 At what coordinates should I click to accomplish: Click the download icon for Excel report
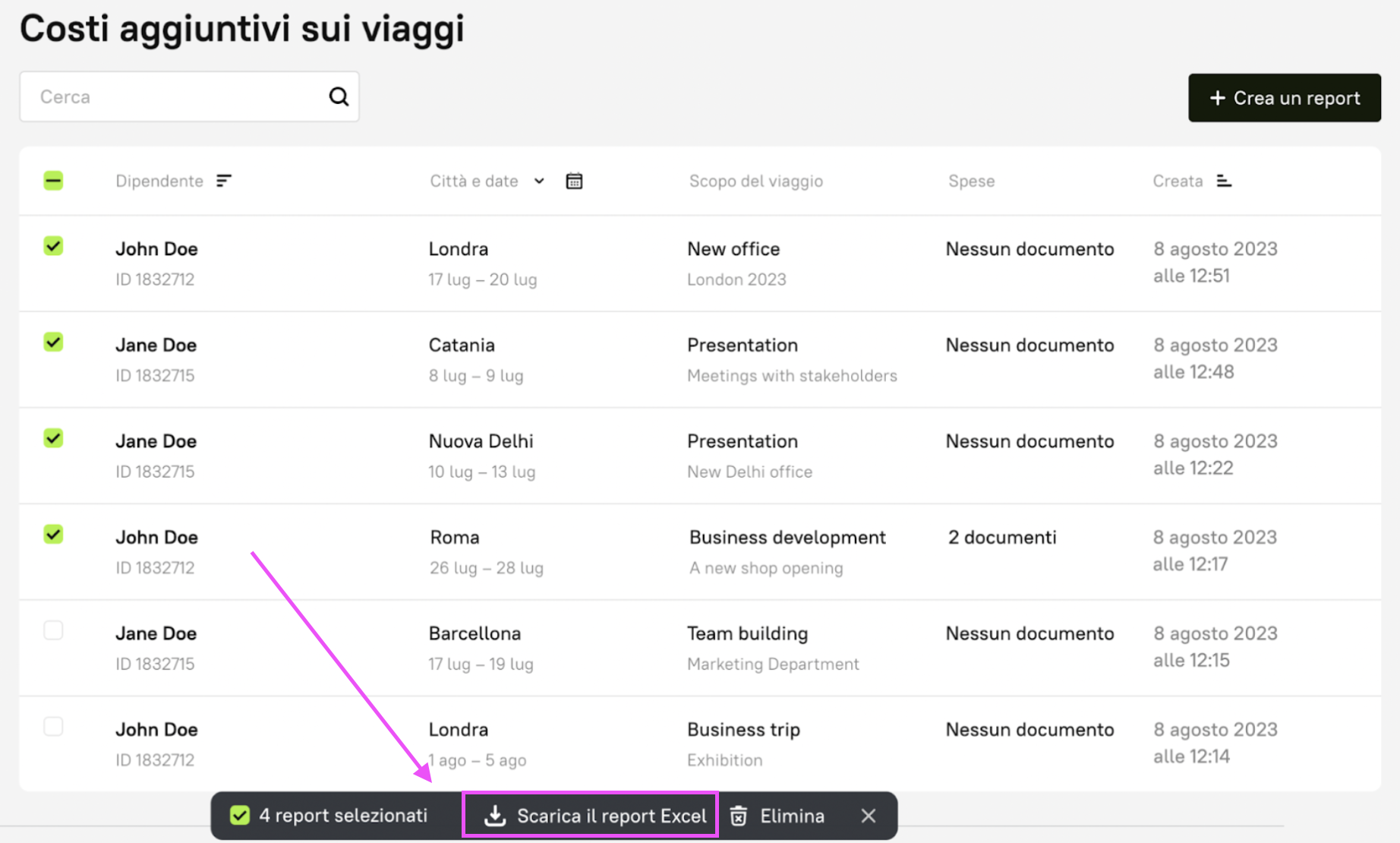[495, 816]
